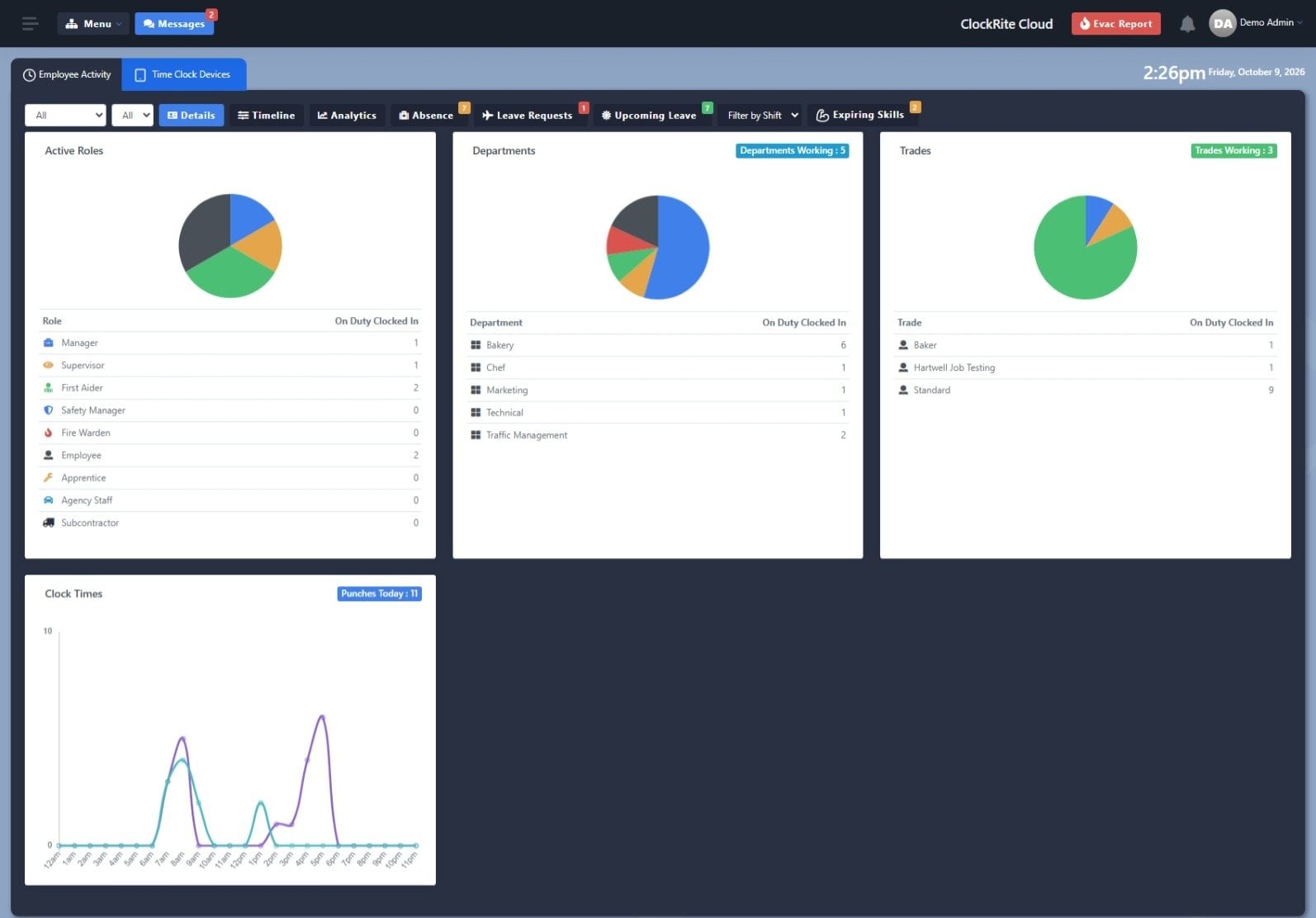The image size is (1316, 918).
Task: Click the ClockRite Cloud title
Action: 1006,24
